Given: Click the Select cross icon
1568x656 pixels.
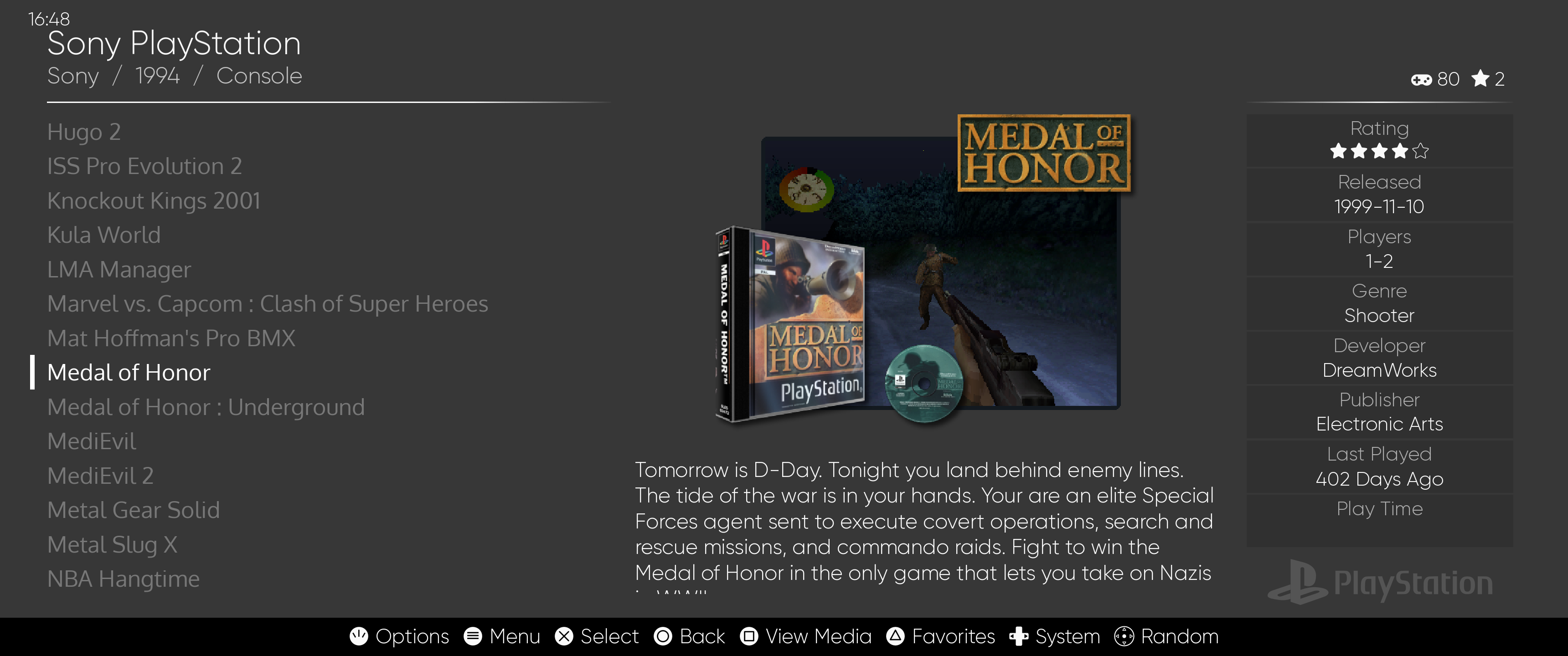Looking at the screenshot, I should pyautogui.click(x=564, y=636).
